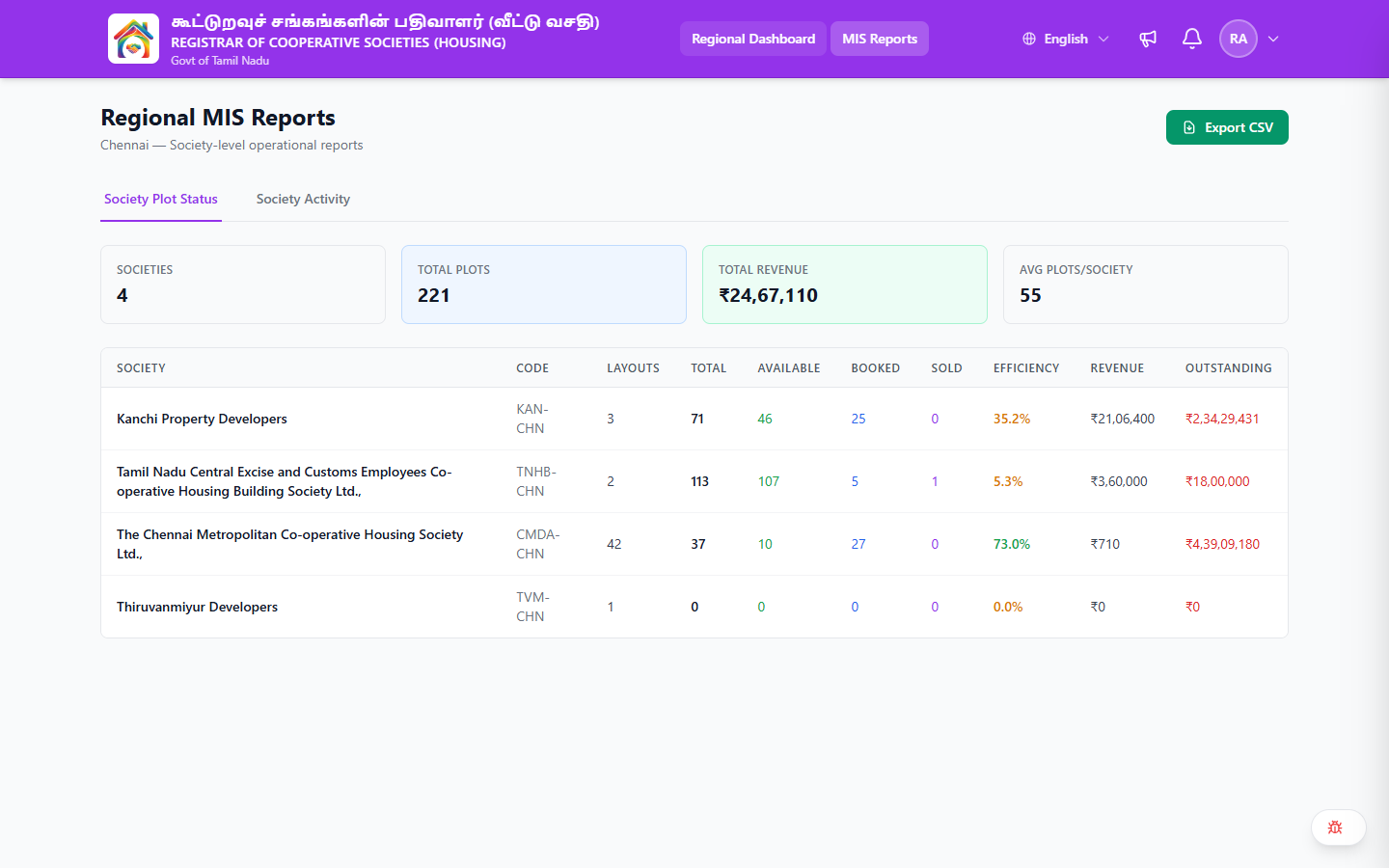
Task: Export the report as CSV
Action: click(1227, 127)
